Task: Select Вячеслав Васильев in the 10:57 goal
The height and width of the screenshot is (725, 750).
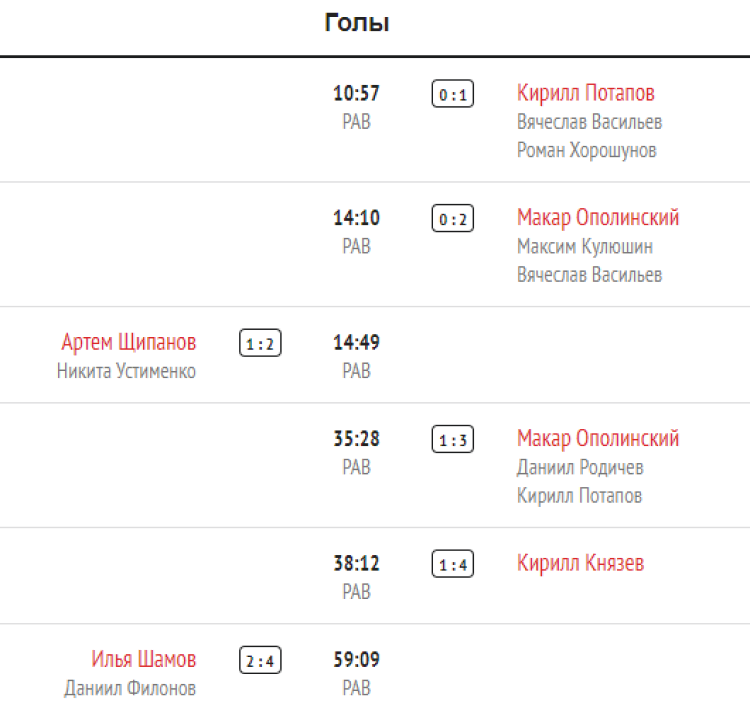Action: coord(589,122)
